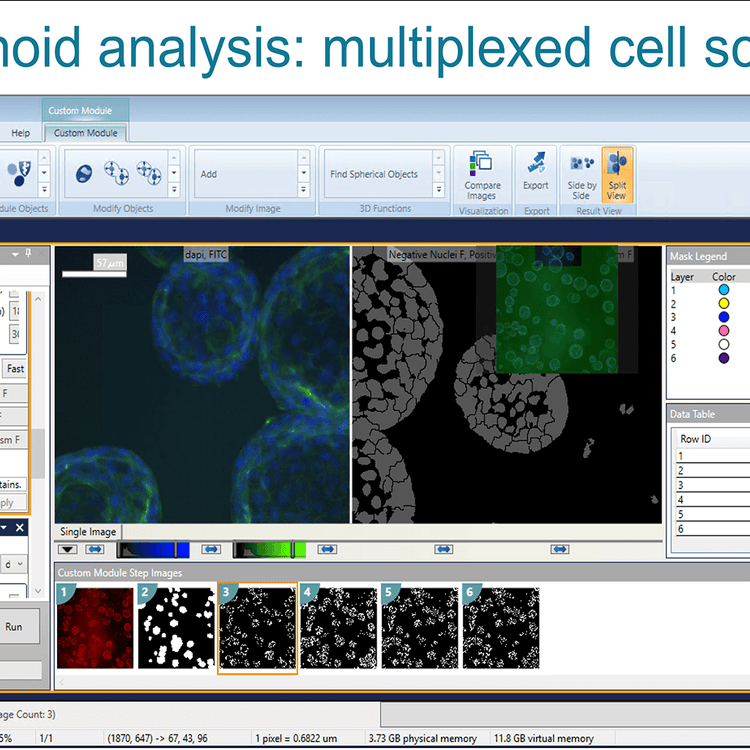Click pink color swatch for layer 4
This screenshot has height=750, width=750.
point(724,331)
